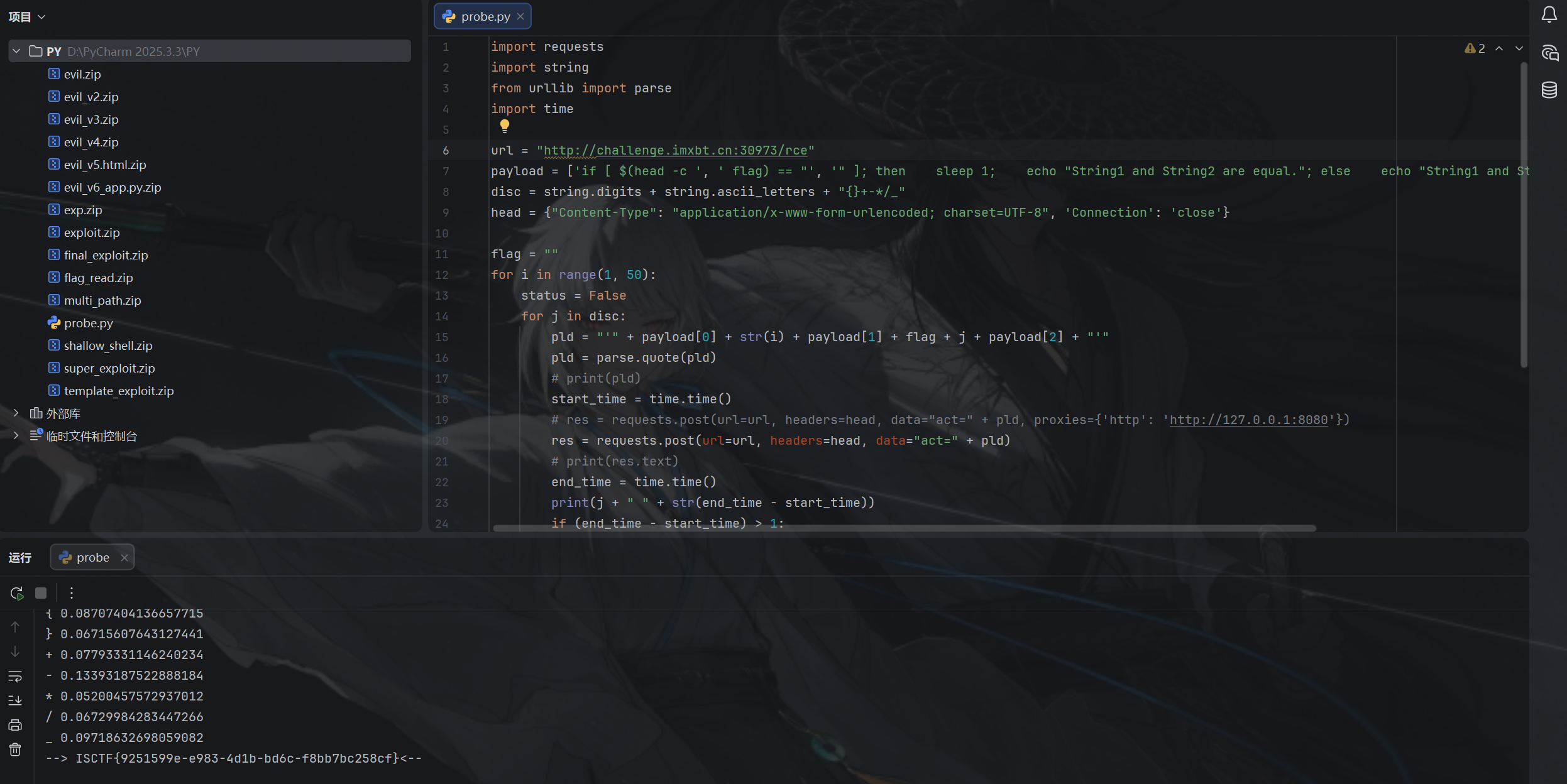This screenshot has height=784, width=1567.
Task: Open the 项目 project view dropdown
Action: point(27,17)
